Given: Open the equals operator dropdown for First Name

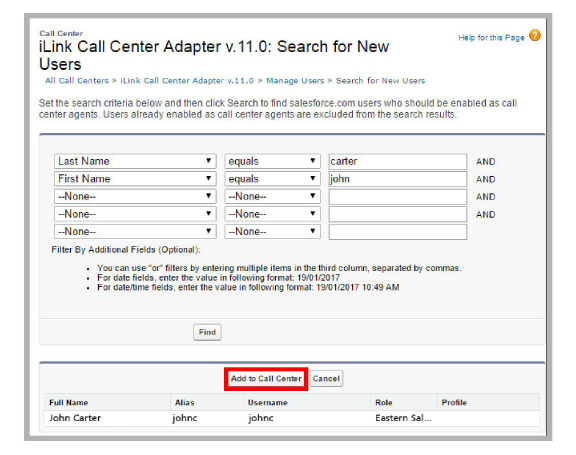Looking at the screenshot, I should [x=272, y=179].
